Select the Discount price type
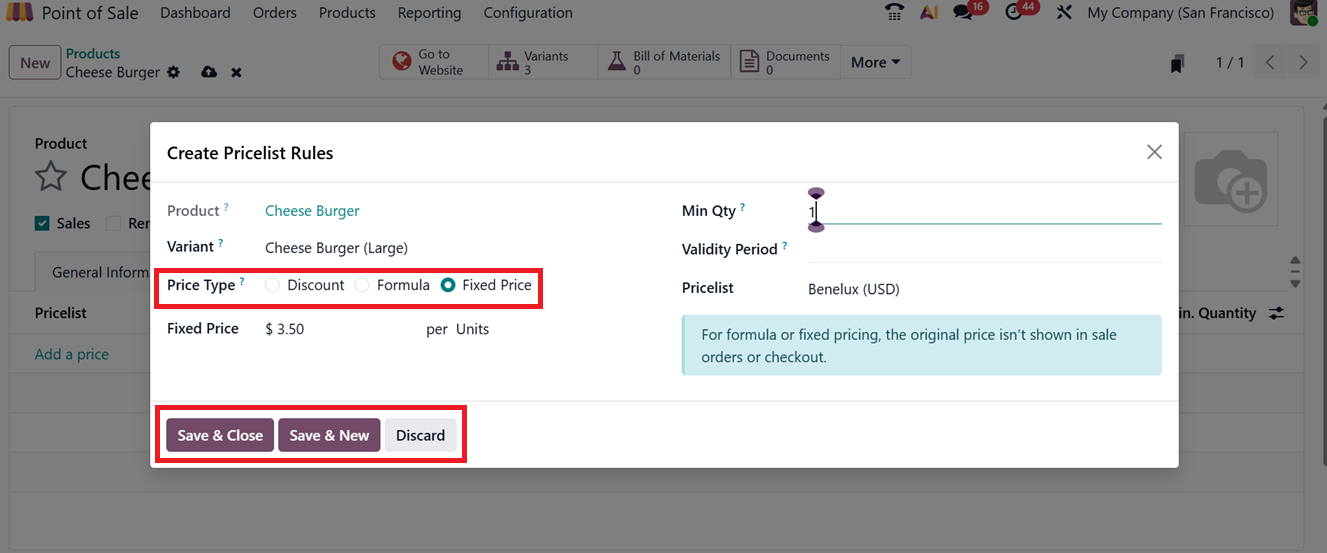 273,285
